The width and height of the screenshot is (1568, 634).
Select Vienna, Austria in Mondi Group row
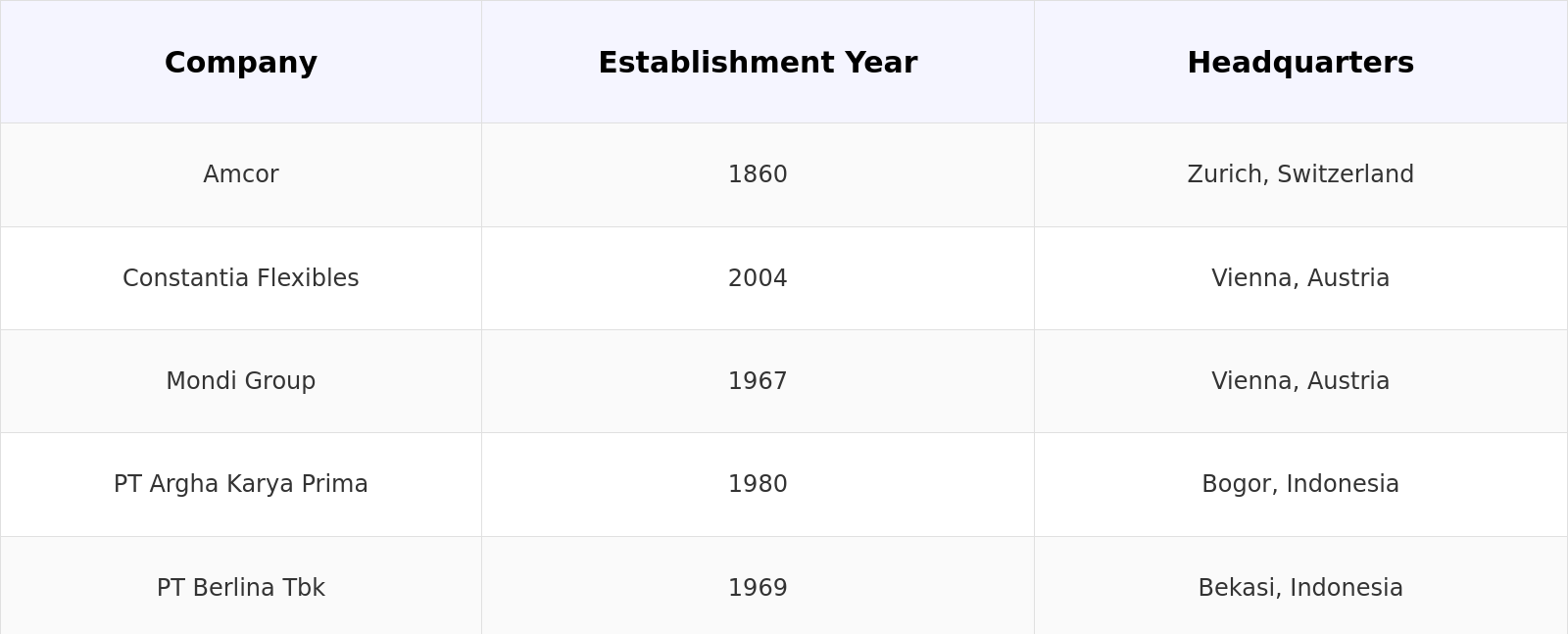pyautogui.click(x=1300, y=381)
